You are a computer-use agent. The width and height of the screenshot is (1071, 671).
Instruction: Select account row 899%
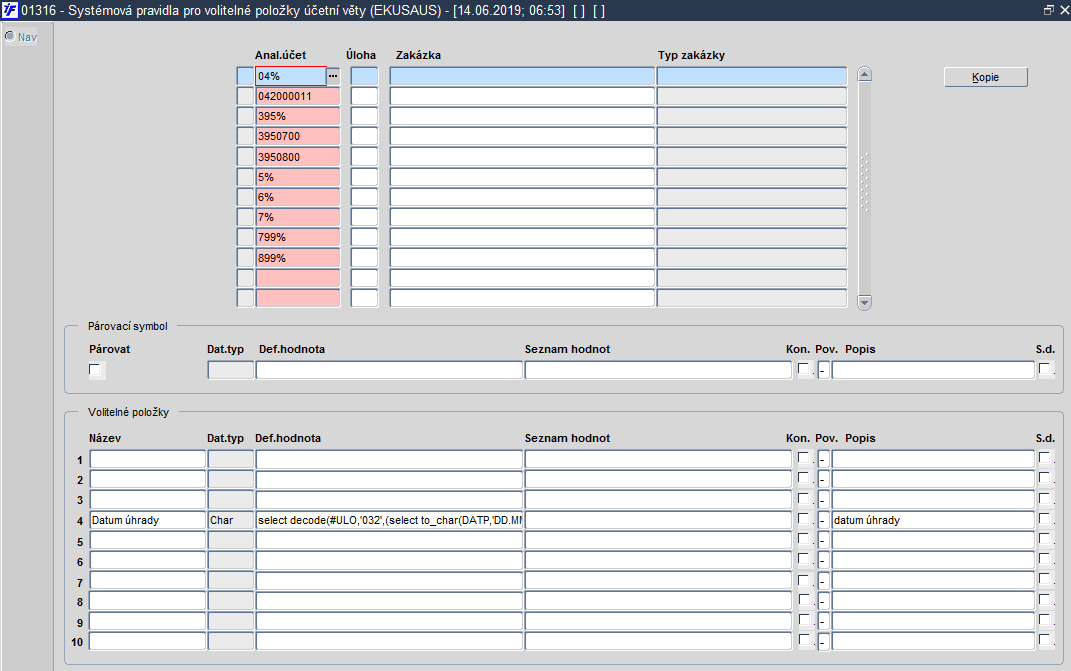[x=298, y=258]
